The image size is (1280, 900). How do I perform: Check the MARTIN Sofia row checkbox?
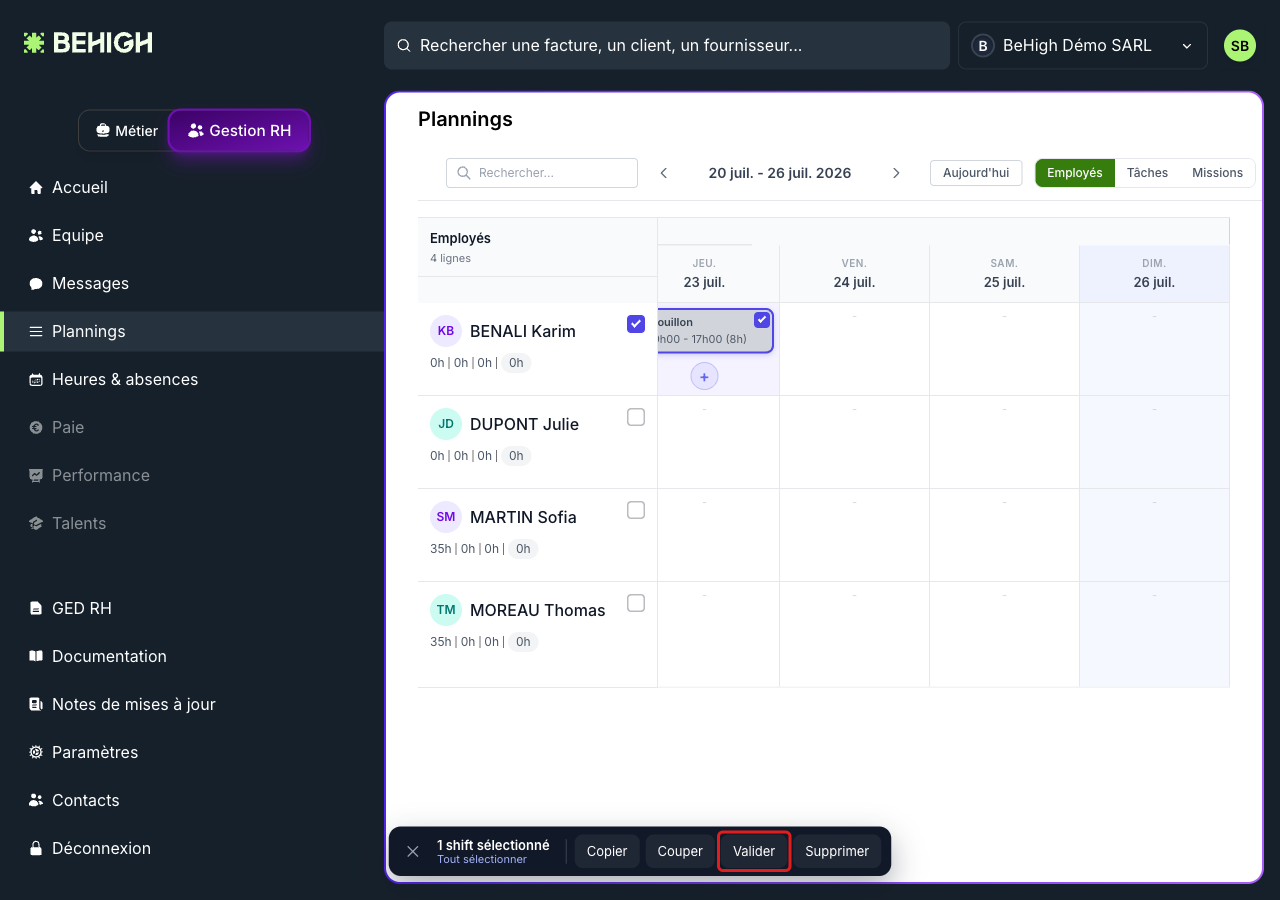[x=636, y=510]
